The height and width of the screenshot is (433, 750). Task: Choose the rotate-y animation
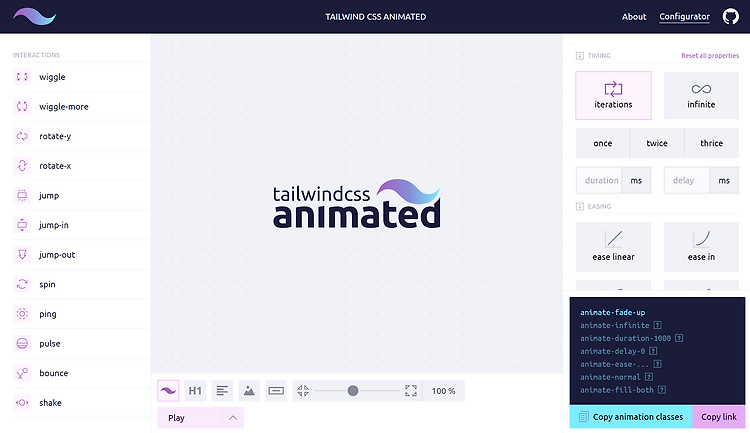81,136
